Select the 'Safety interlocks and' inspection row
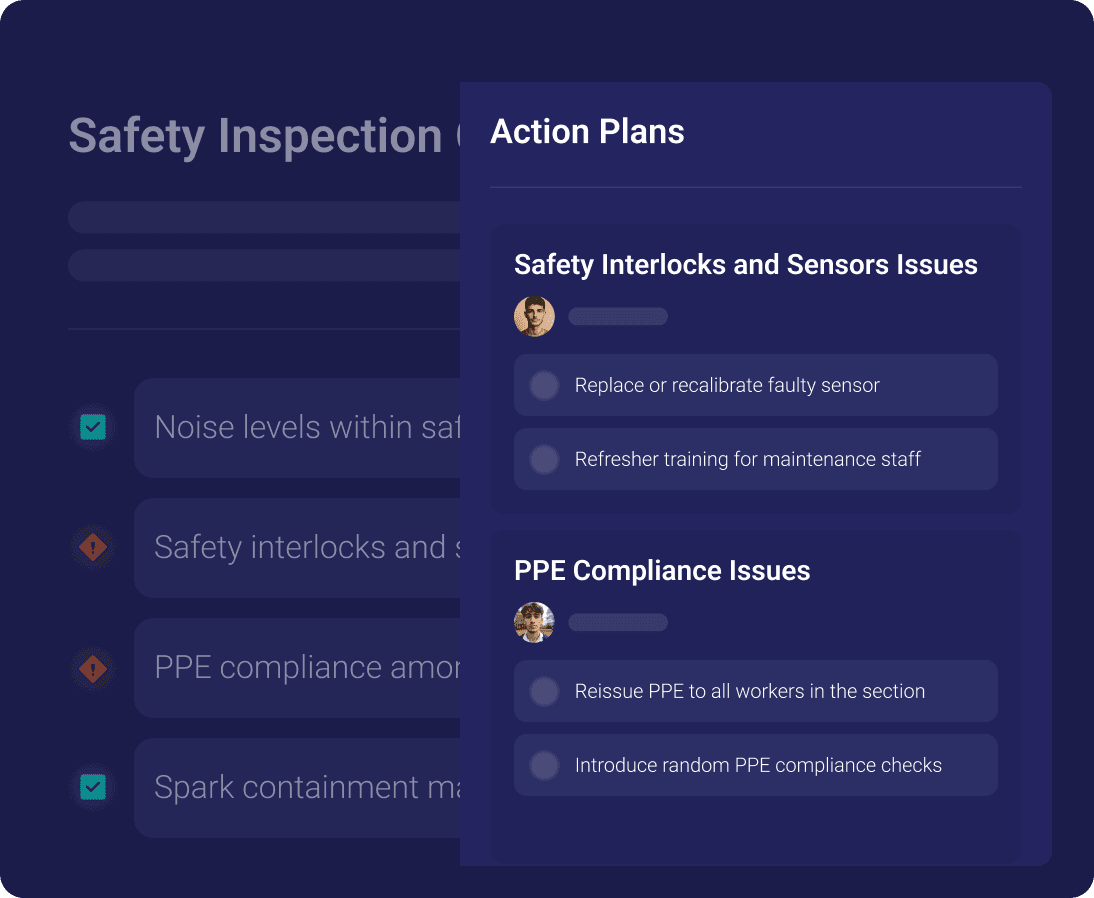This screenshot has height=898, width=1094. point(300,548)
